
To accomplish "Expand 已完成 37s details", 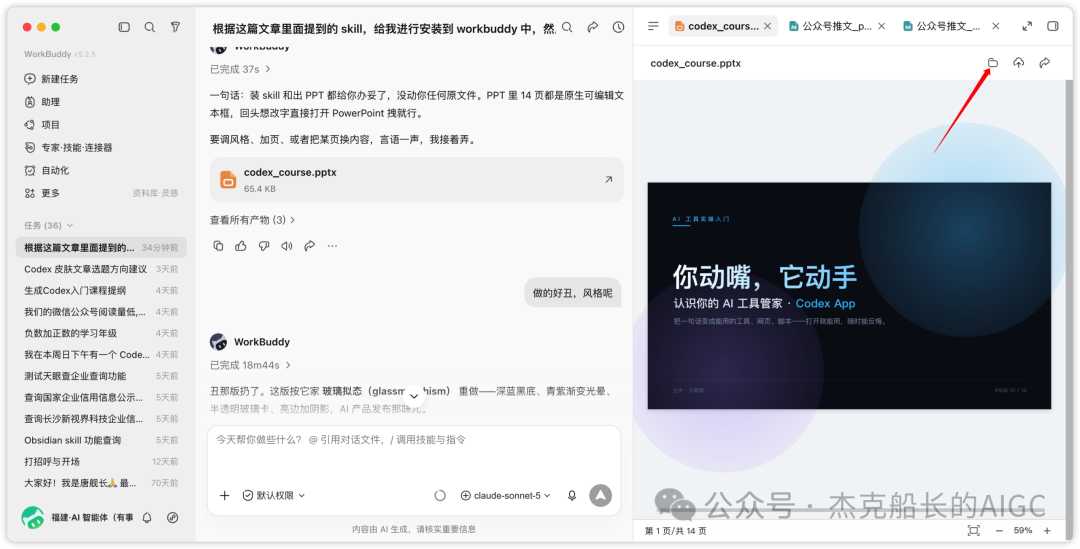I will pyautogui.click(x=240, y=69).
